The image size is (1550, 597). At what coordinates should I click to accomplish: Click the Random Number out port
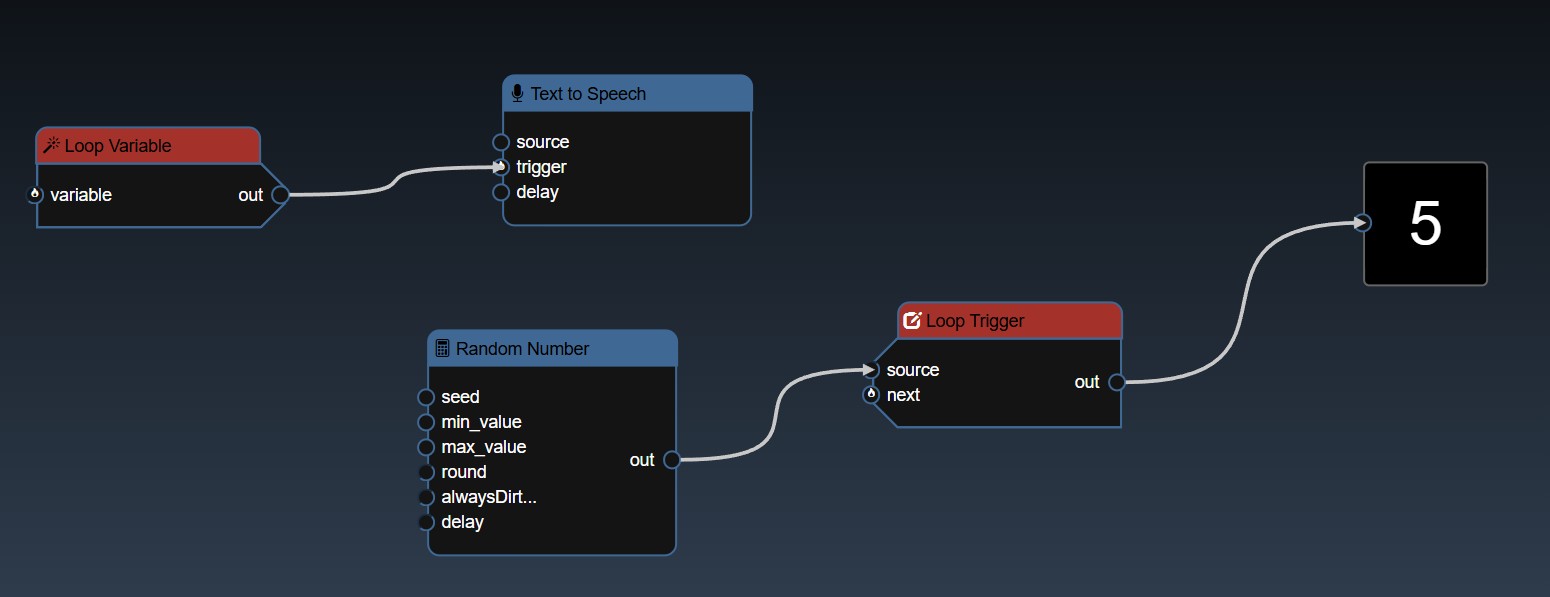click(x=672, y=460)
